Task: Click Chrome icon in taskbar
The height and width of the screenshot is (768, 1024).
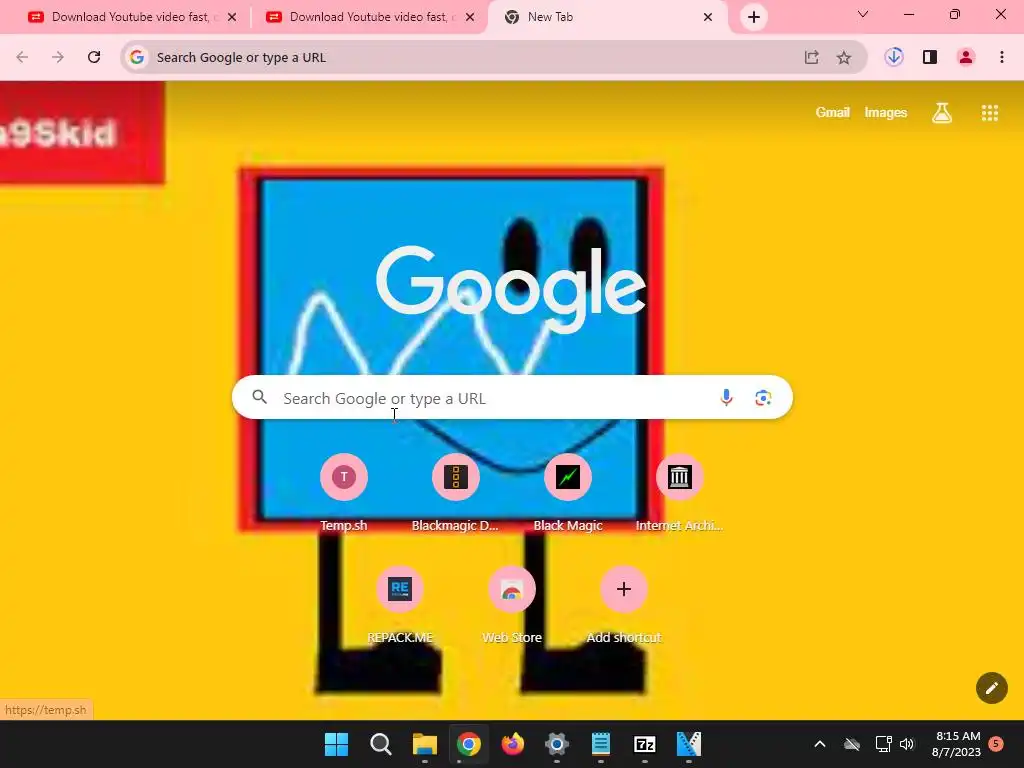Action: tap(469, 744)
